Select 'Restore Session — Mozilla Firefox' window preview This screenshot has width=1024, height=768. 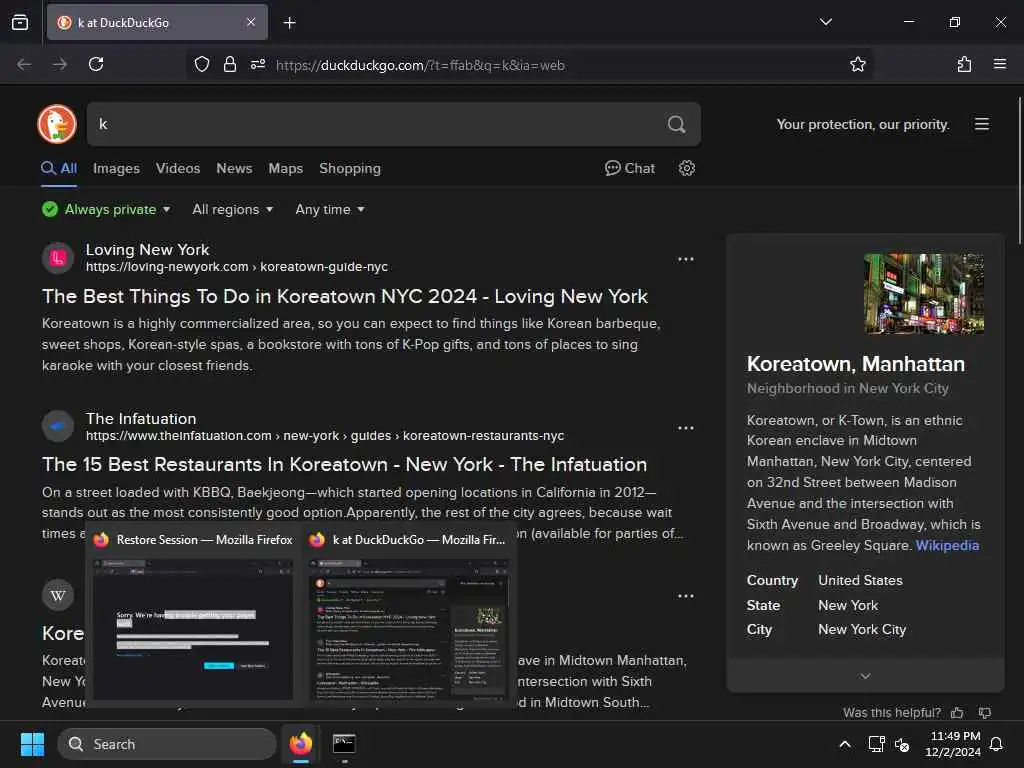coord(193,615)
